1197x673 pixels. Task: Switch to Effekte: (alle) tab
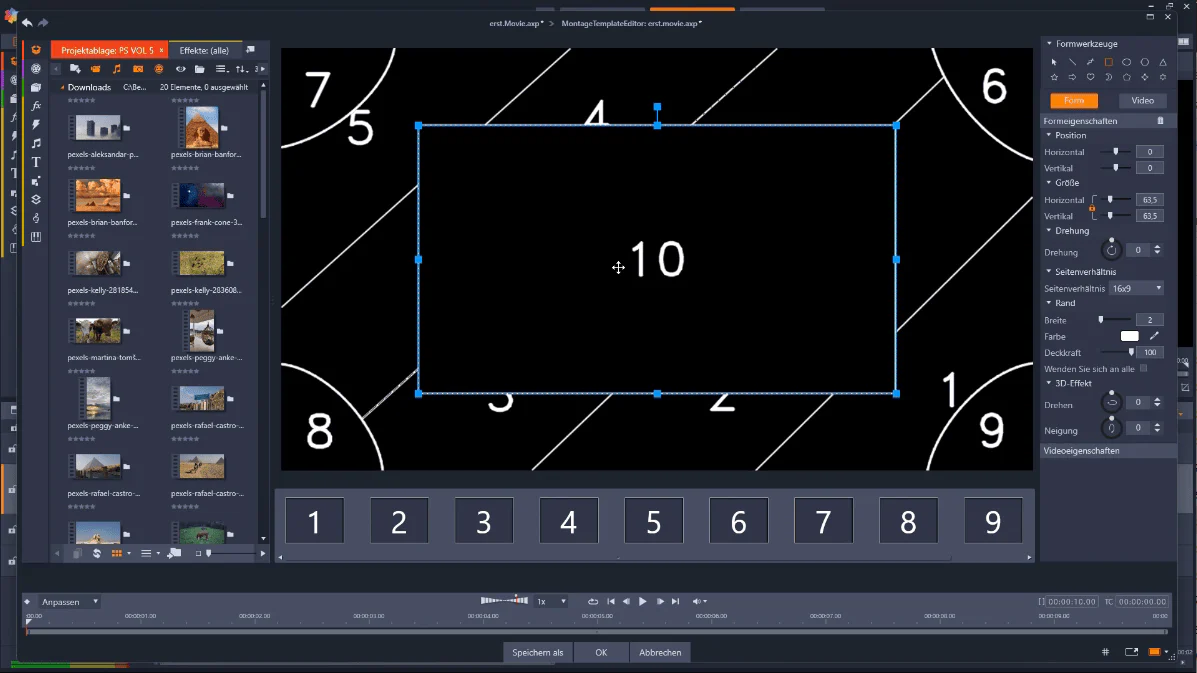[x=204, y=50]
